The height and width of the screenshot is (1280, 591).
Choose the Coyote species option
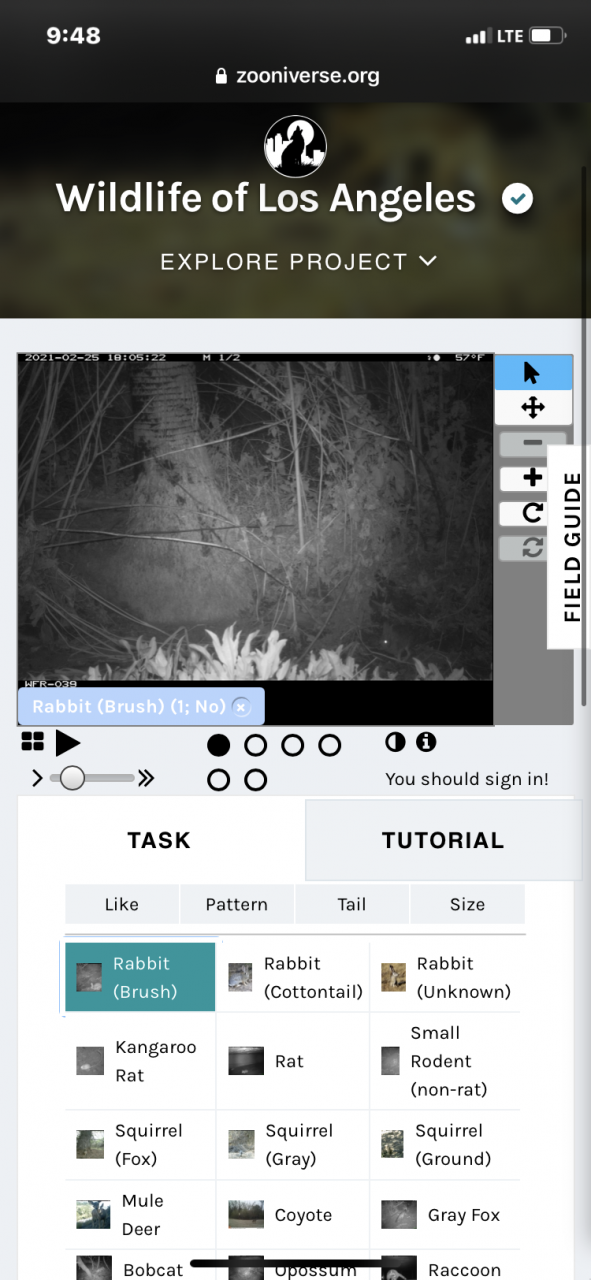292,1215
